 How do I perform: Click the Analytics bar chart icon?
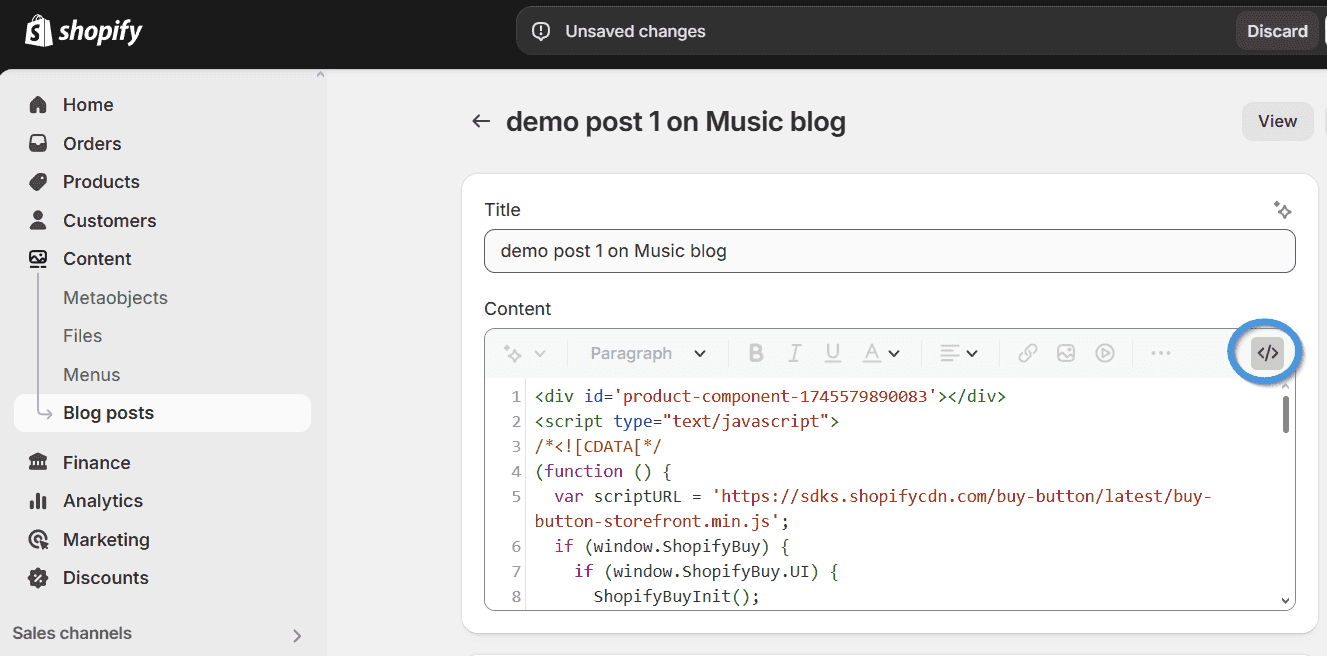click(38, 501)
